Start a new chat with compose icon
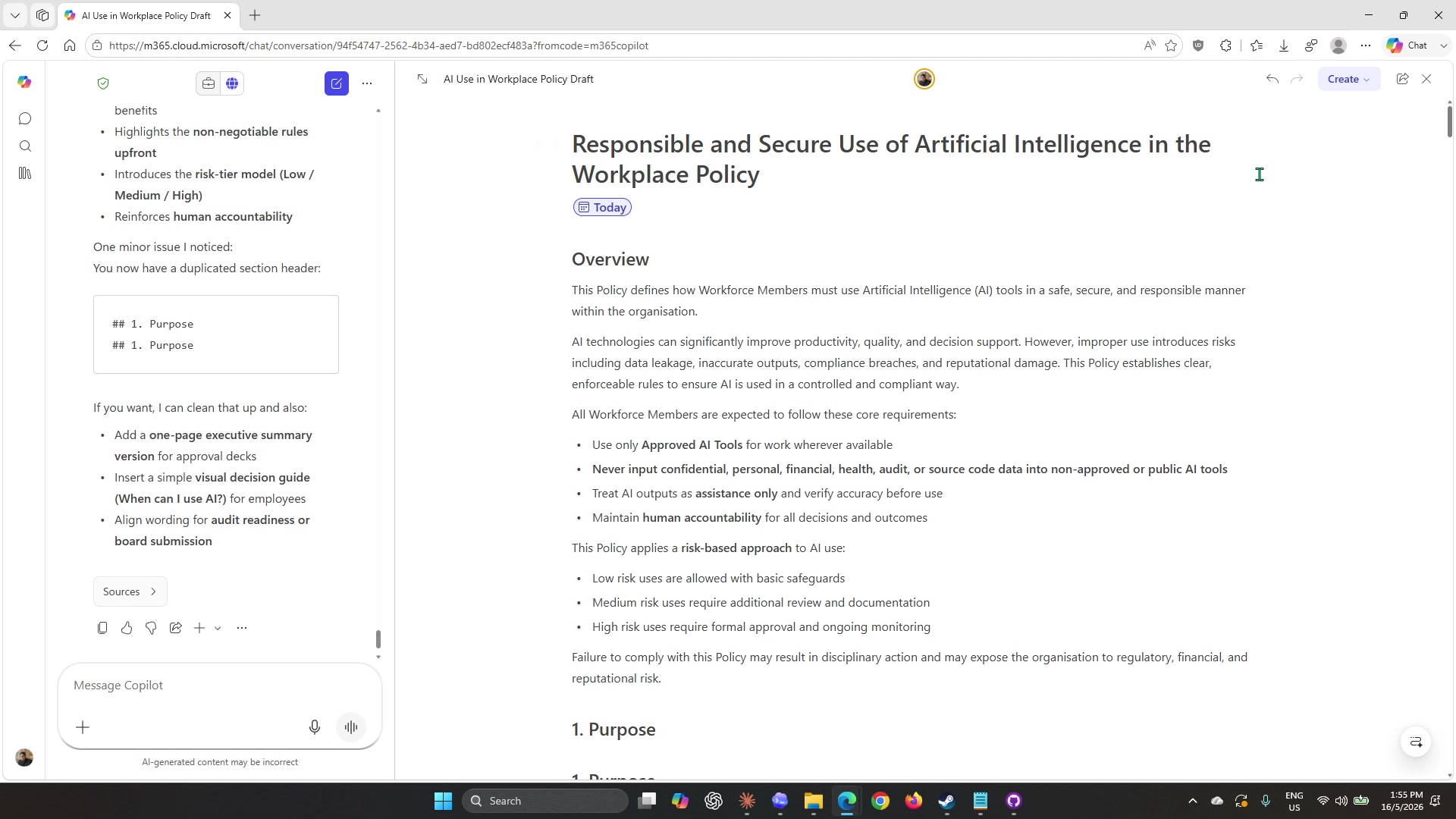Image resolution: width=1456 pixels, height=819 pixels. [337, 83]
